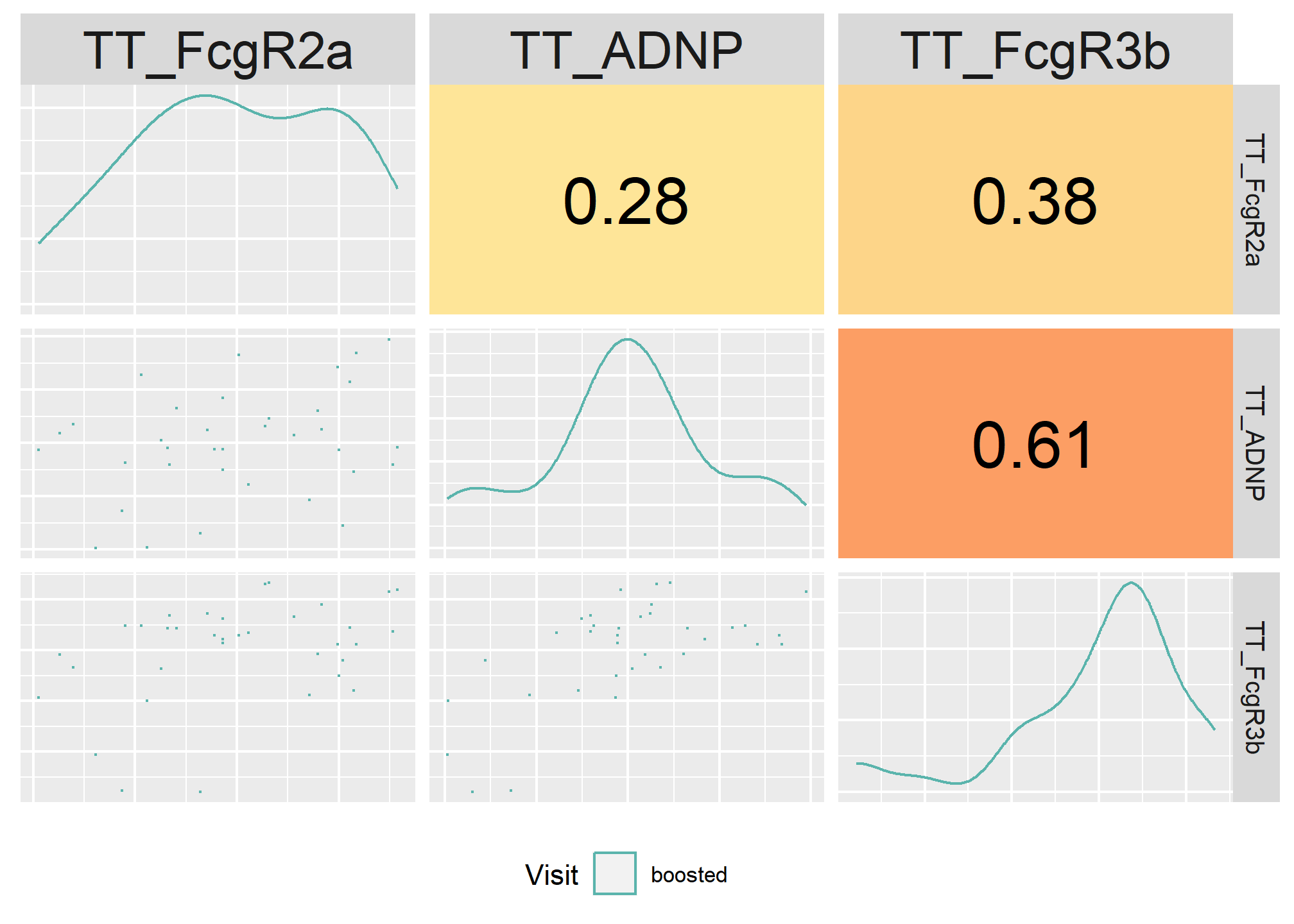Select the 0.28 correlation cell

click(626, 200)
